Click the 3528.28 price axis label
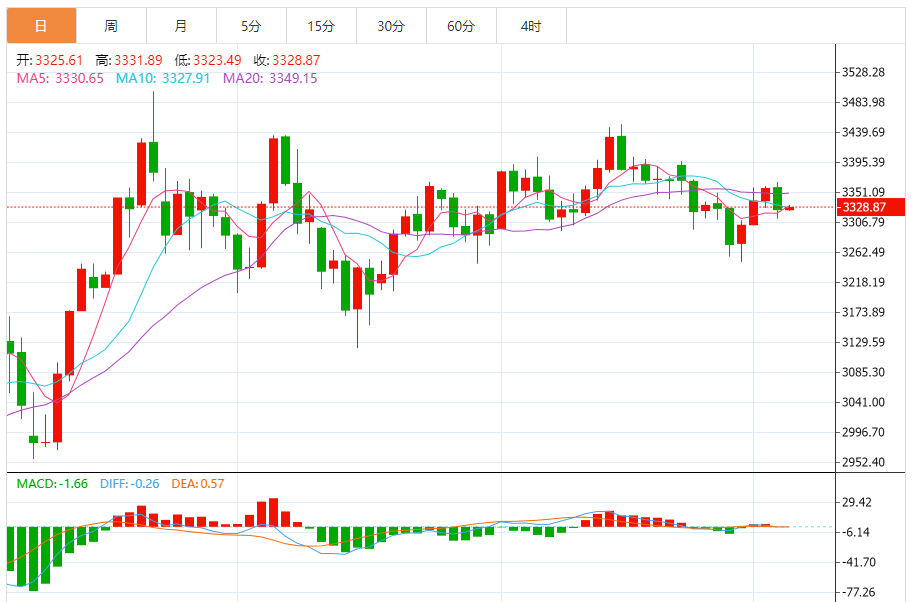The width and height of the screenshot is (913, 602). [x=863, y=72]
